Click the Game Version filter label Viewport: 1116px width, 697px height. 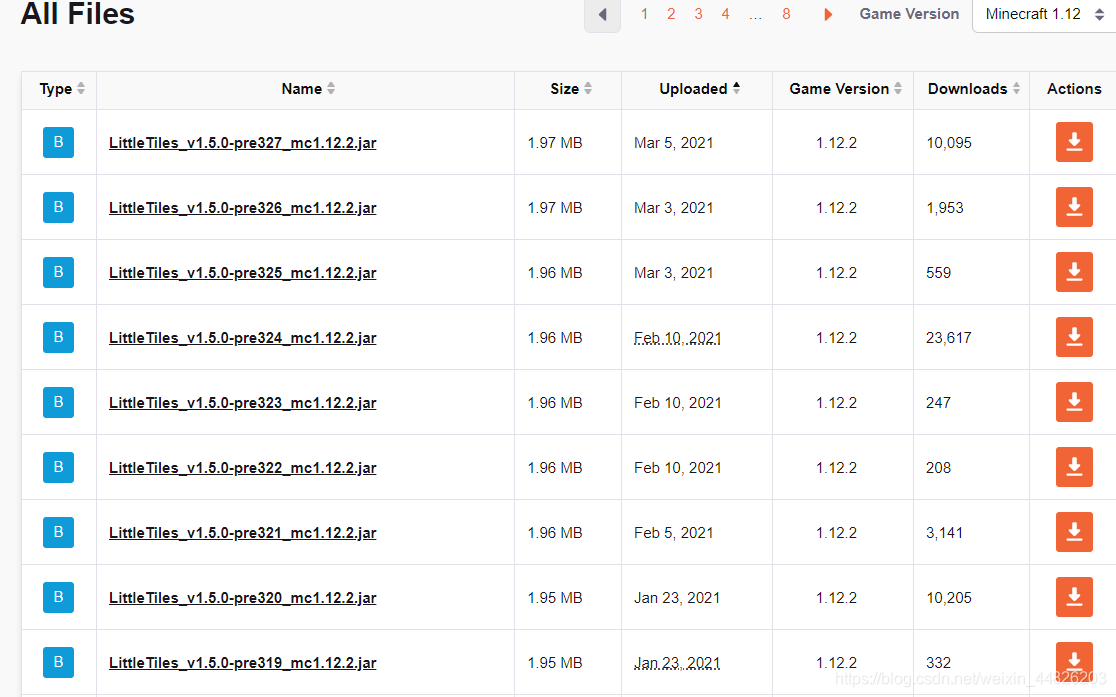click(909, 14)
